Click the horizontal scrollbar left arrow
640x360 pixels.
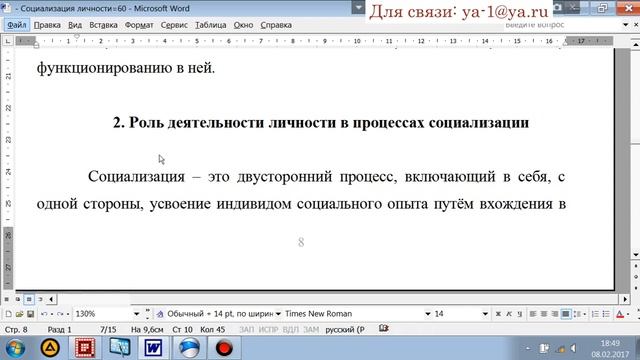(51, 299)
